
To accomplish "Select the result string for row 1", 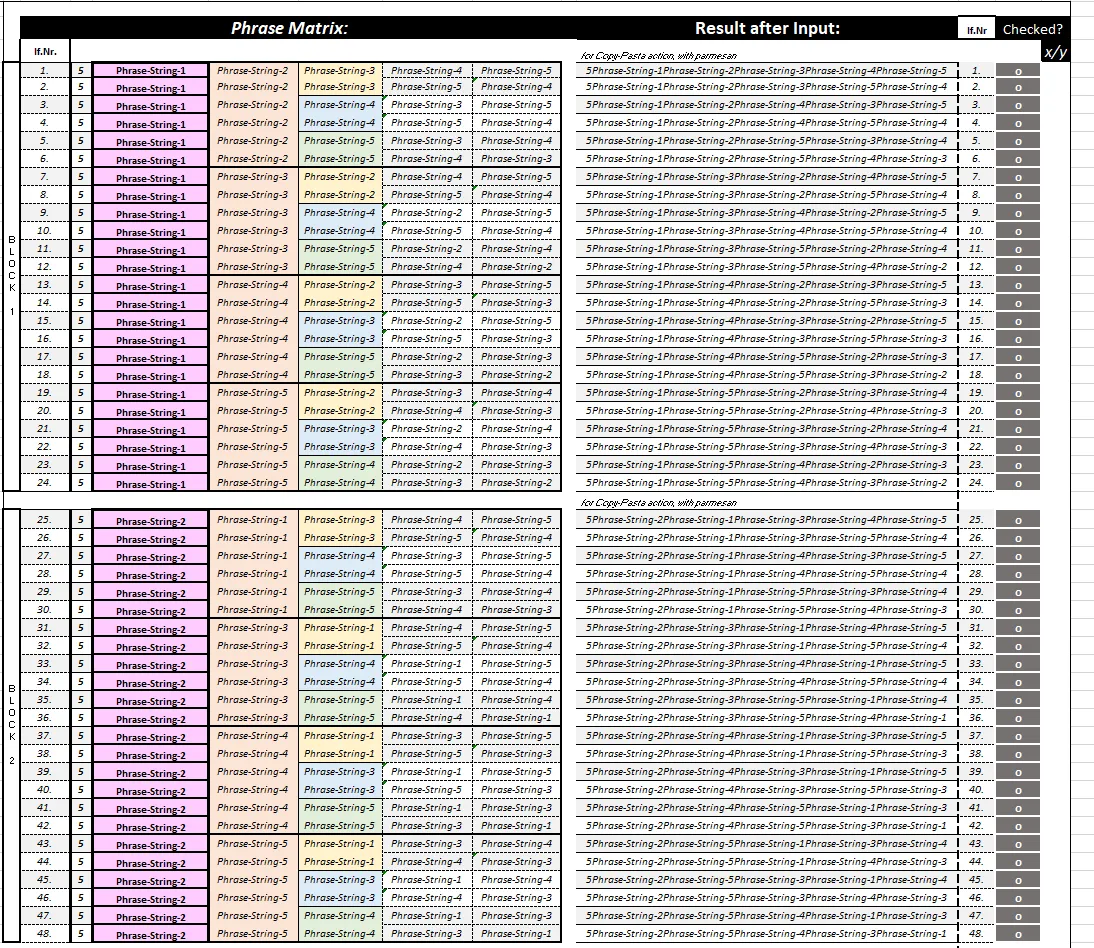I will click(767, 70).
